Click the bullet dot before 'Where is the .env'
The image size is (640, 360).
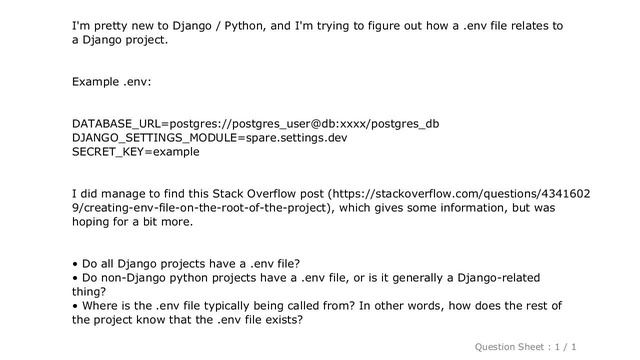coord(75,306)
